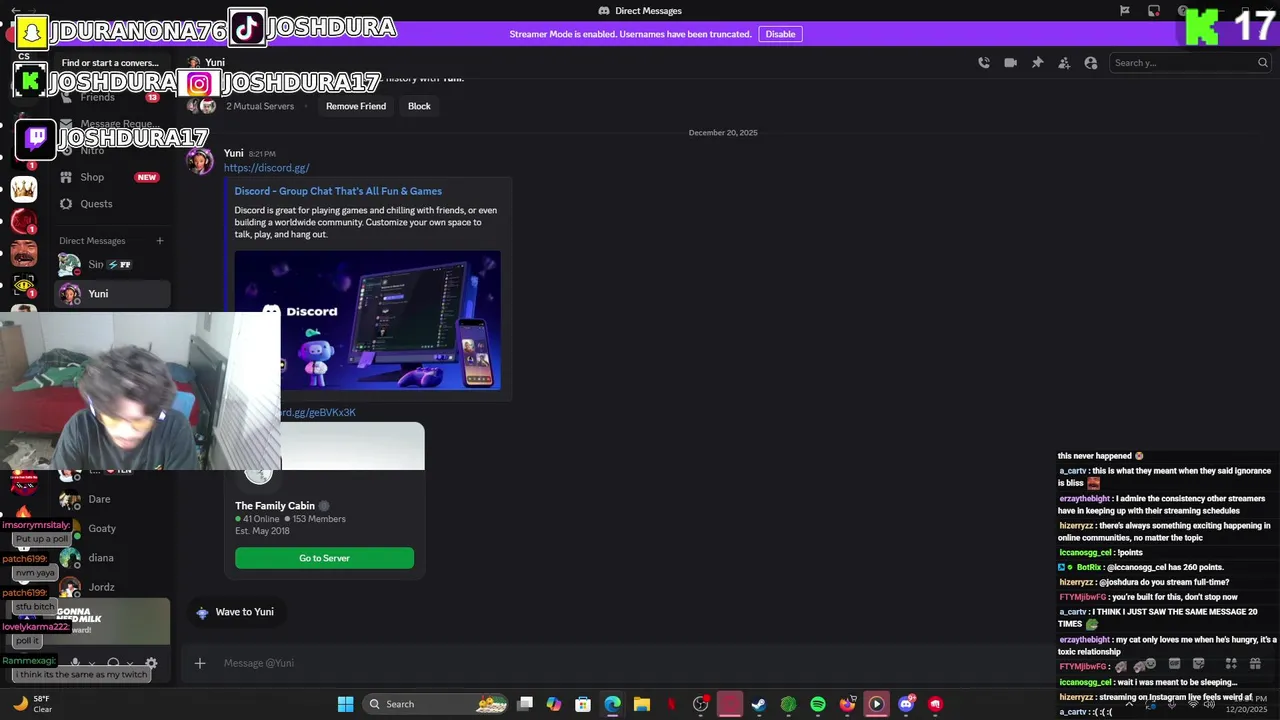Open the Discord inbox icon in title bar
1280x720 pixels.
click(1154, 11)
